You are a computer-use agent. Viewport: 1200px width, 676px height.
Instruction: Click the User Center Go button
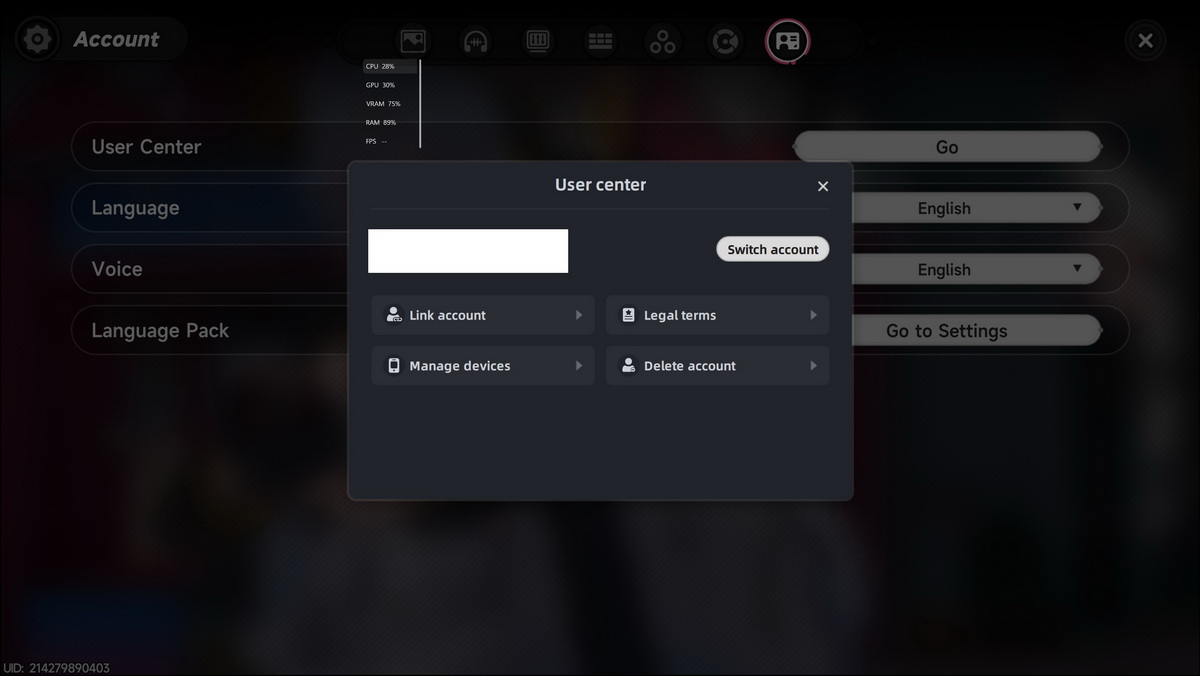pyautogui.click(x=947, y=147)
